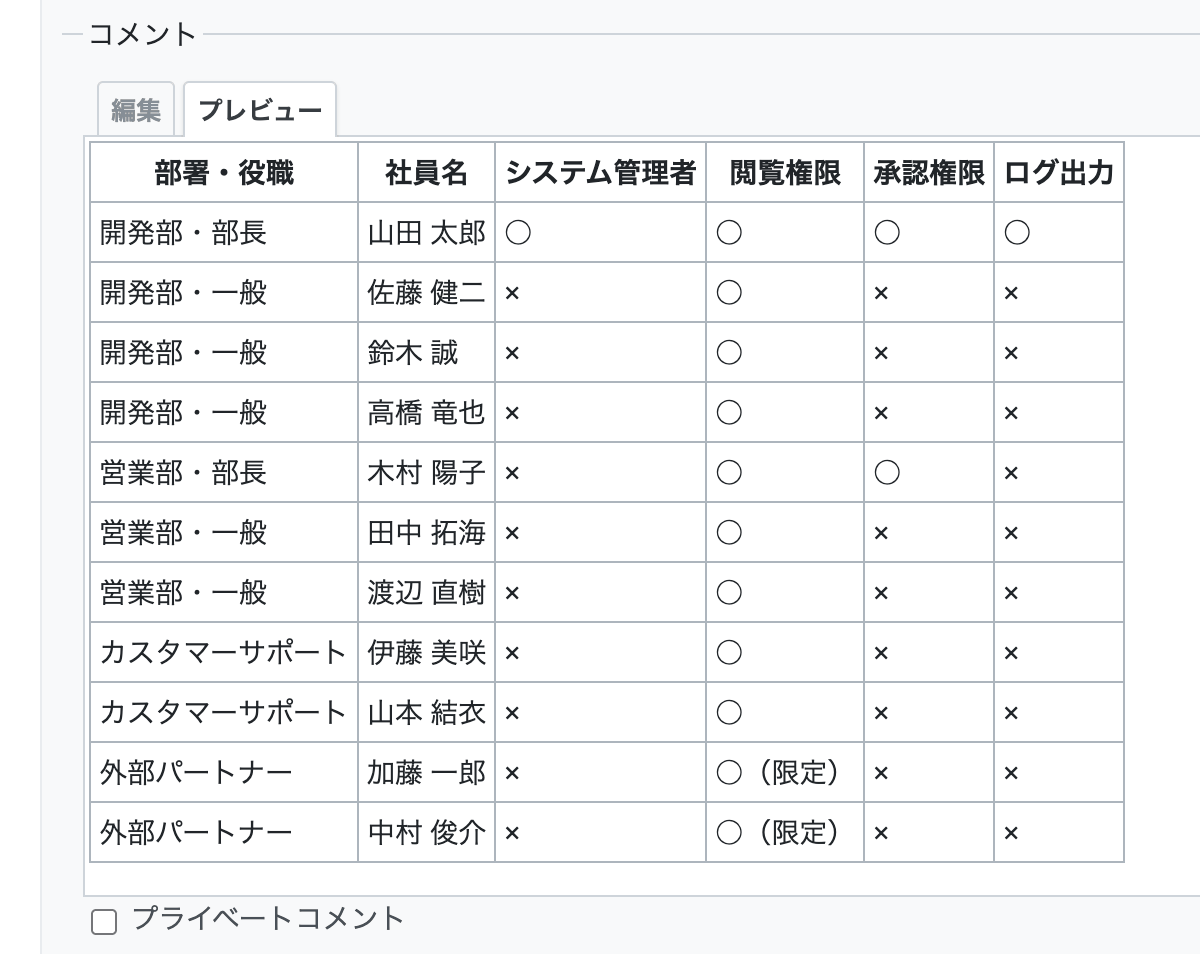Click the 閲覧権限 column header

coord(785,173)
